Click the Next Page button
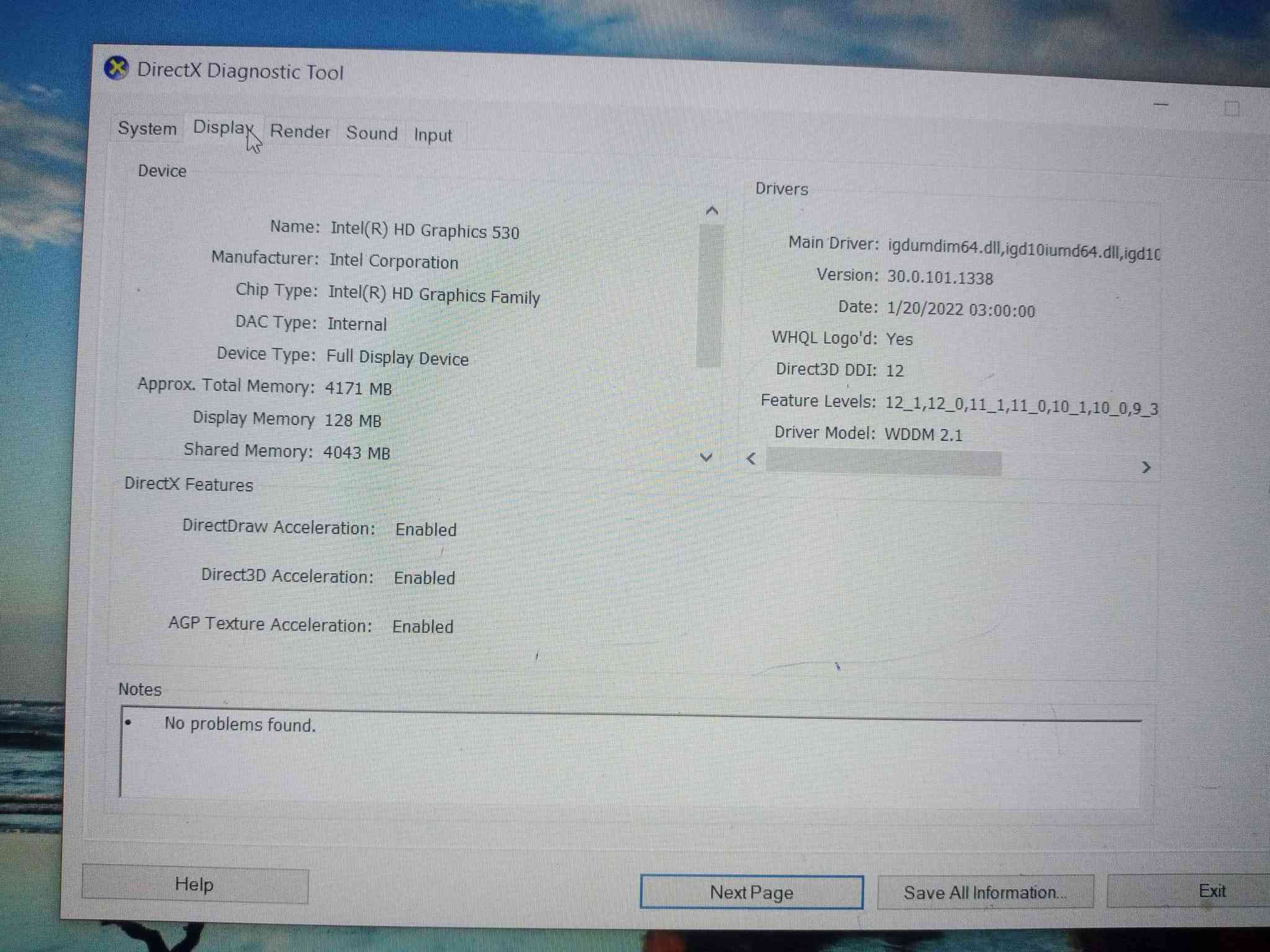This screenshot has width=1270, height=952. 752,892
